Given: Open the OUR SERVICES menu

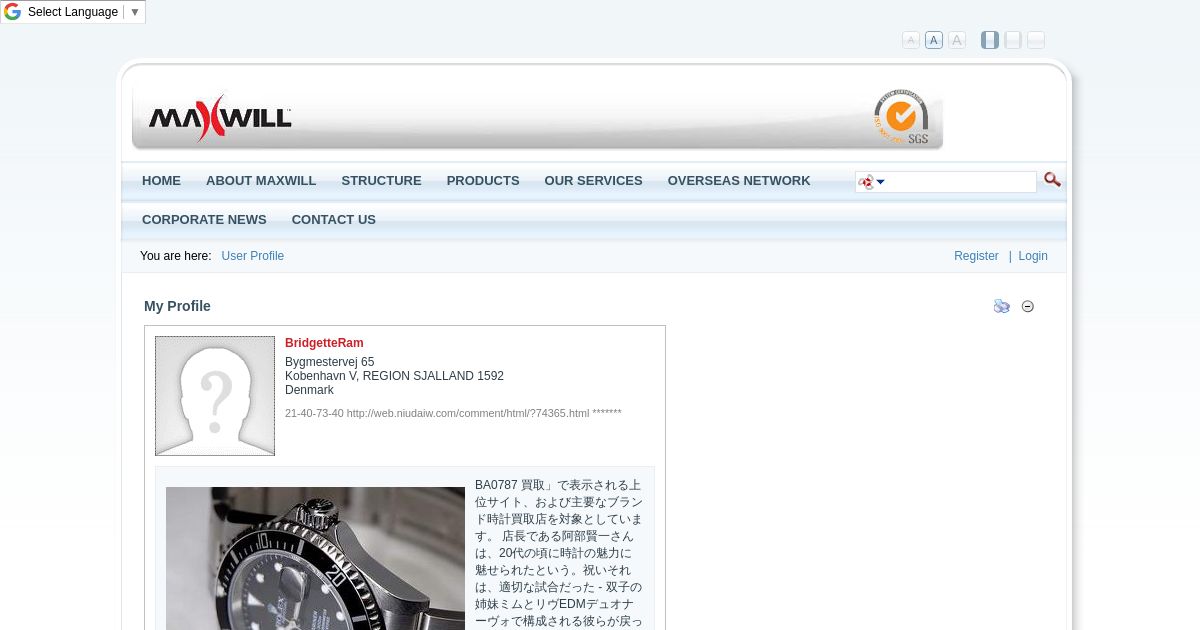Looking at the screenshot, I should tap(593, 181).
